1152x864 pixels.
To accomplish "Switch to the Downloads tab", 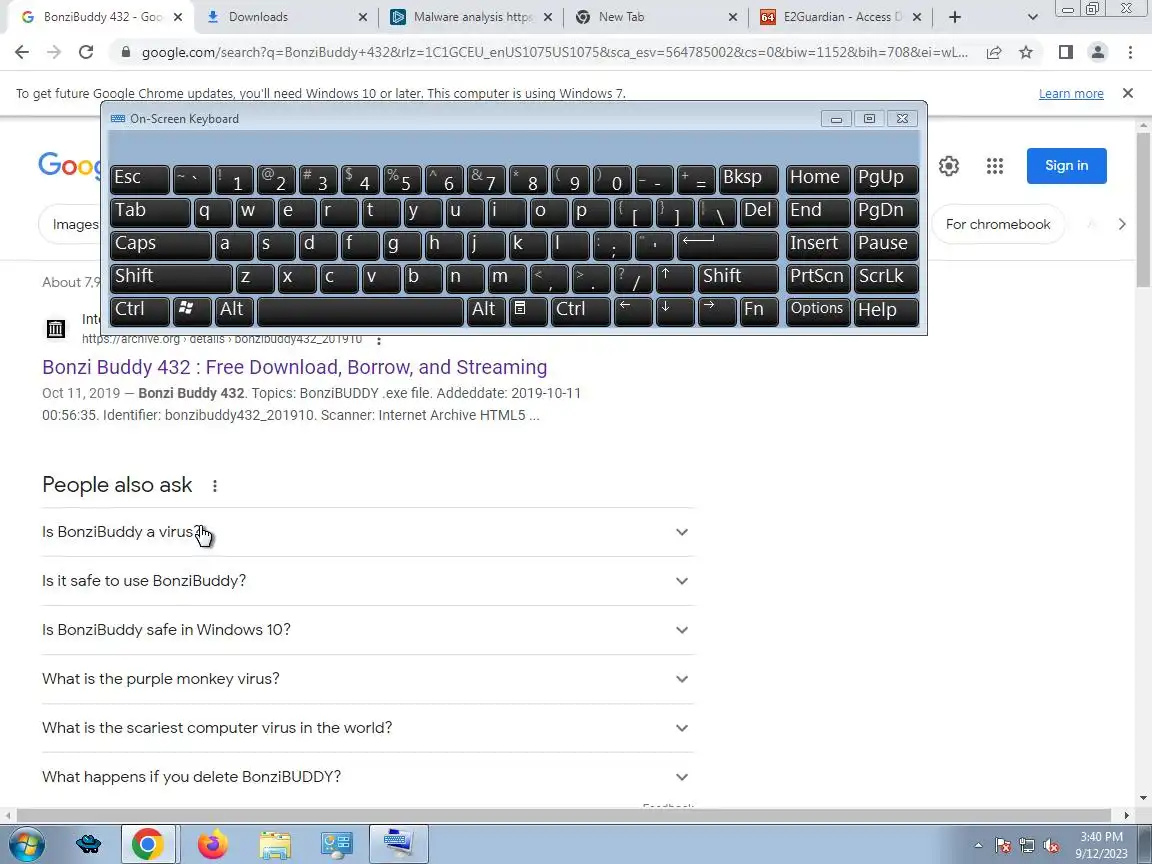I will click(287, 17).
